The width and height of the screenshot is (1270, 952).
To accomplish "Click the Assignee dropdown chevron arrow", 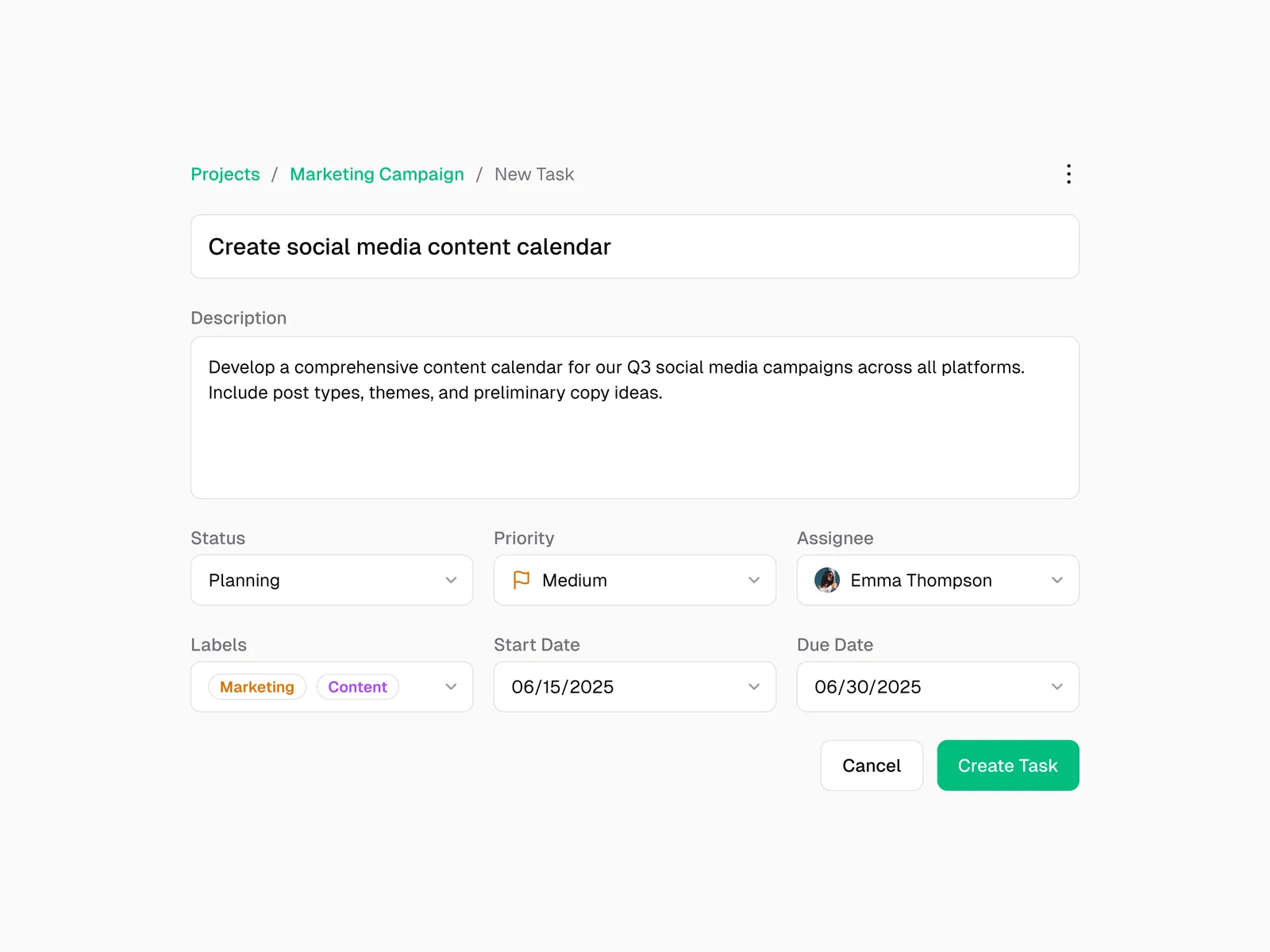I will 1057,580.
